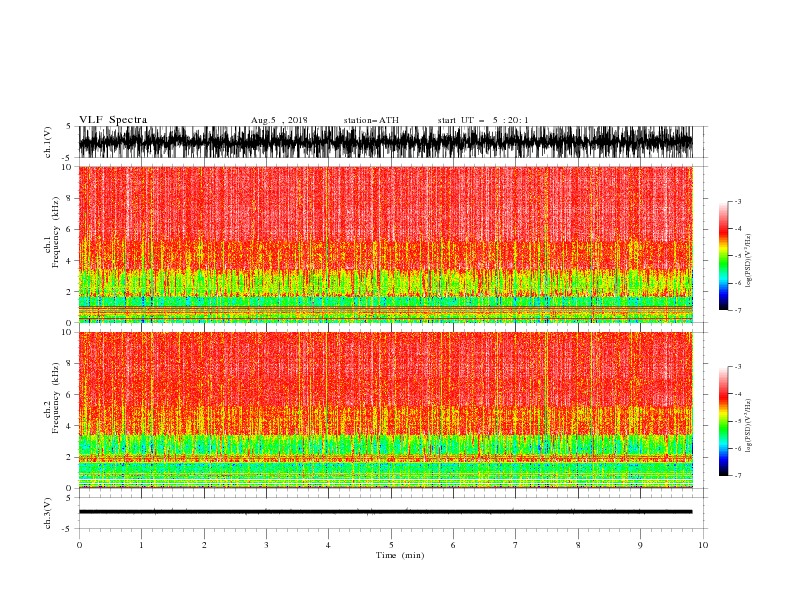Click the "10" tick on ch.2 frequency axis
The width and height of the screenshot is (792, 612).
pos(67,332)
